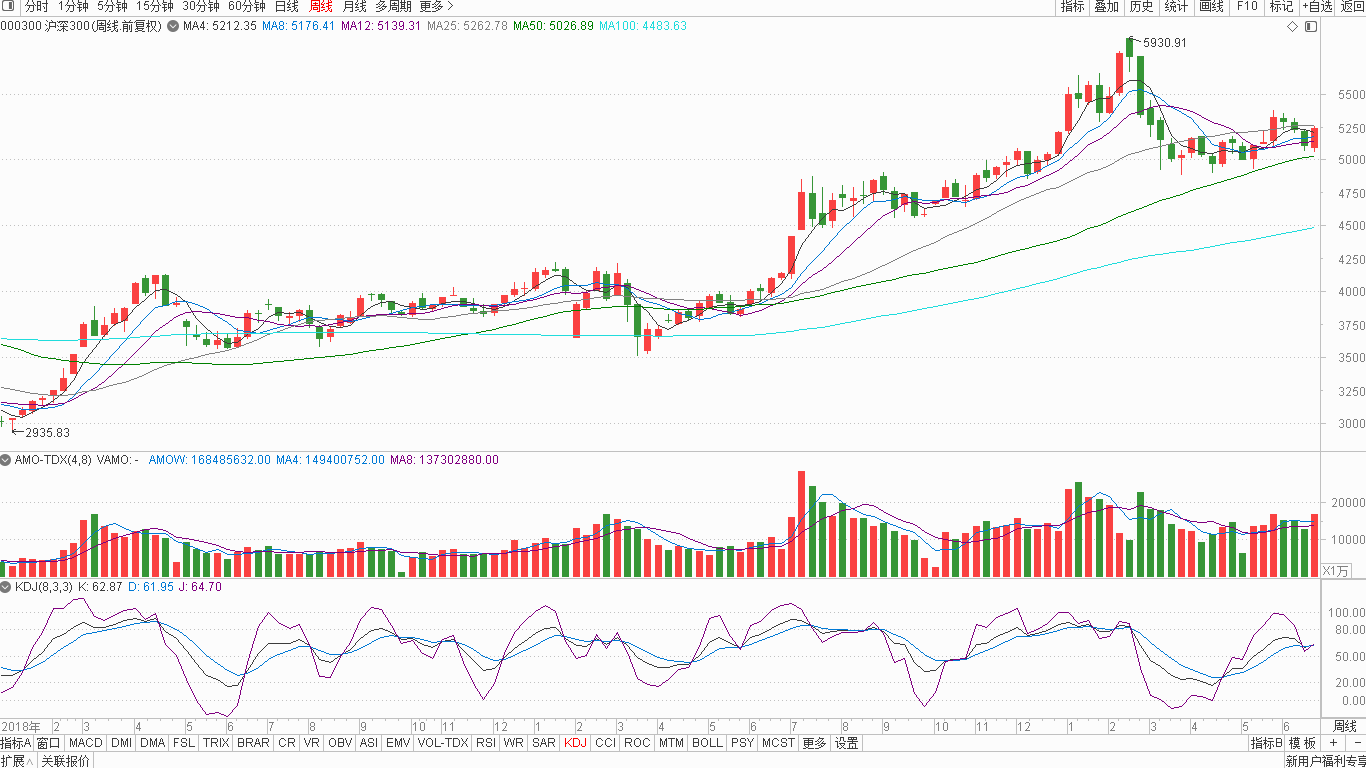Switch indicator to CR
This screenshot has width=1366, height=768.
[287, 743]
